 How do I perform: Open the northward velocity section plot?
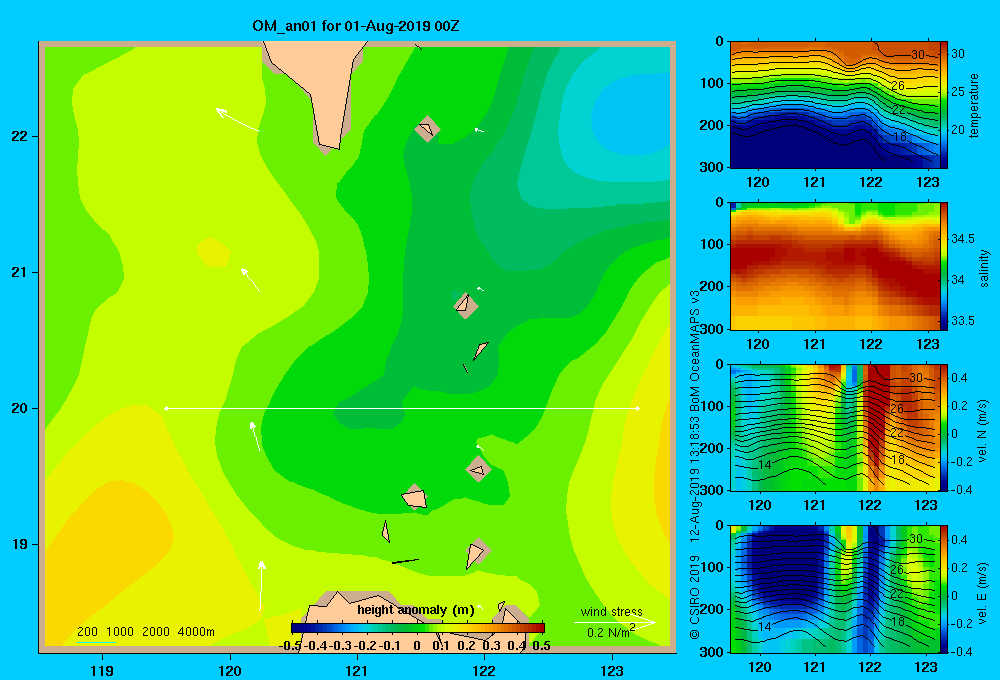[x=835, y=427]
